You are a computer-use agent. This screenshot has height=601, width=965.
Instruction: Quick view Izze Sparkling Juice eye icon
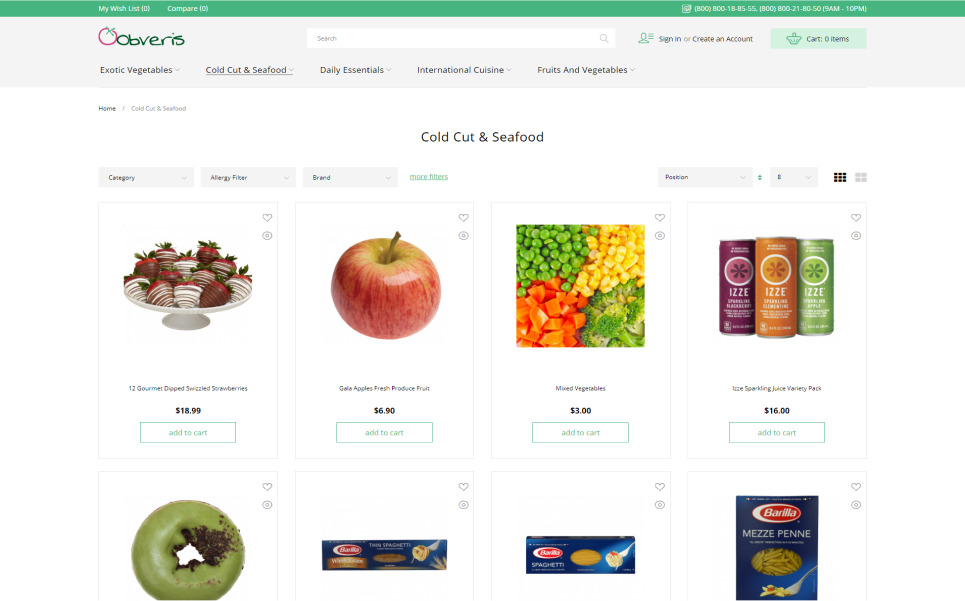856,236
